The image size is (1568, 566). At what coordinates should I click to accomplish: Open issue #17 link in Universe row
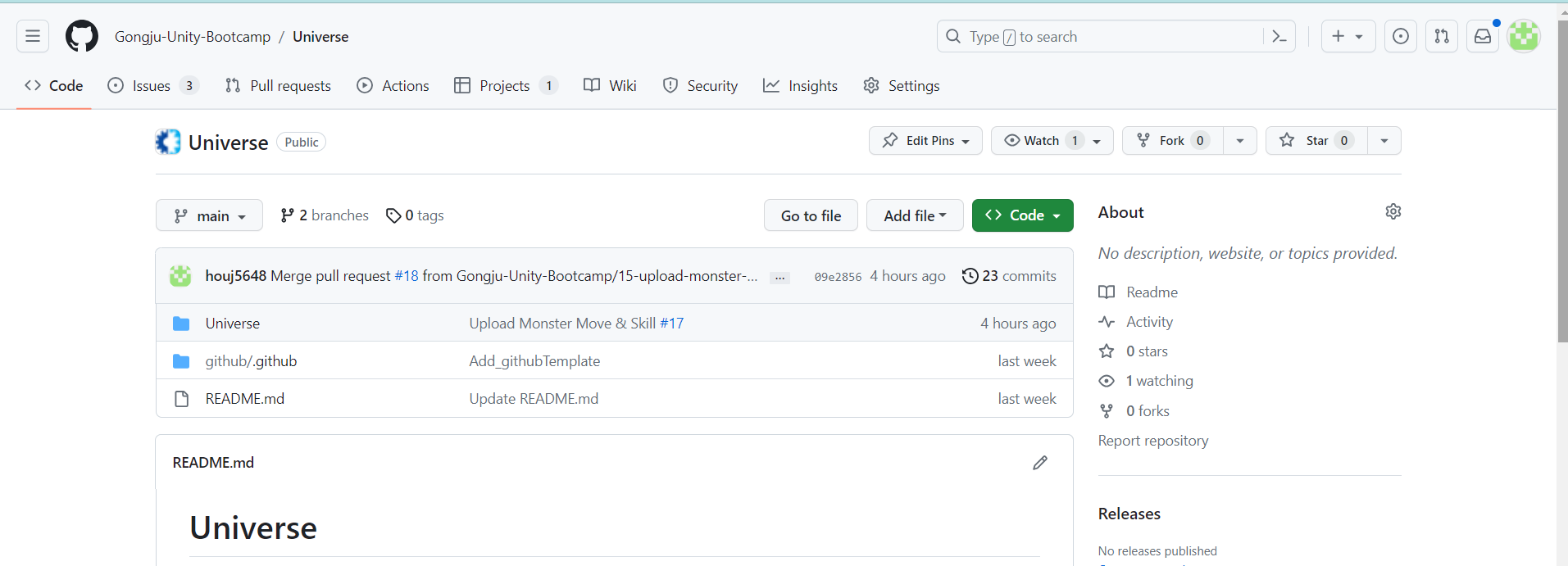671,324
